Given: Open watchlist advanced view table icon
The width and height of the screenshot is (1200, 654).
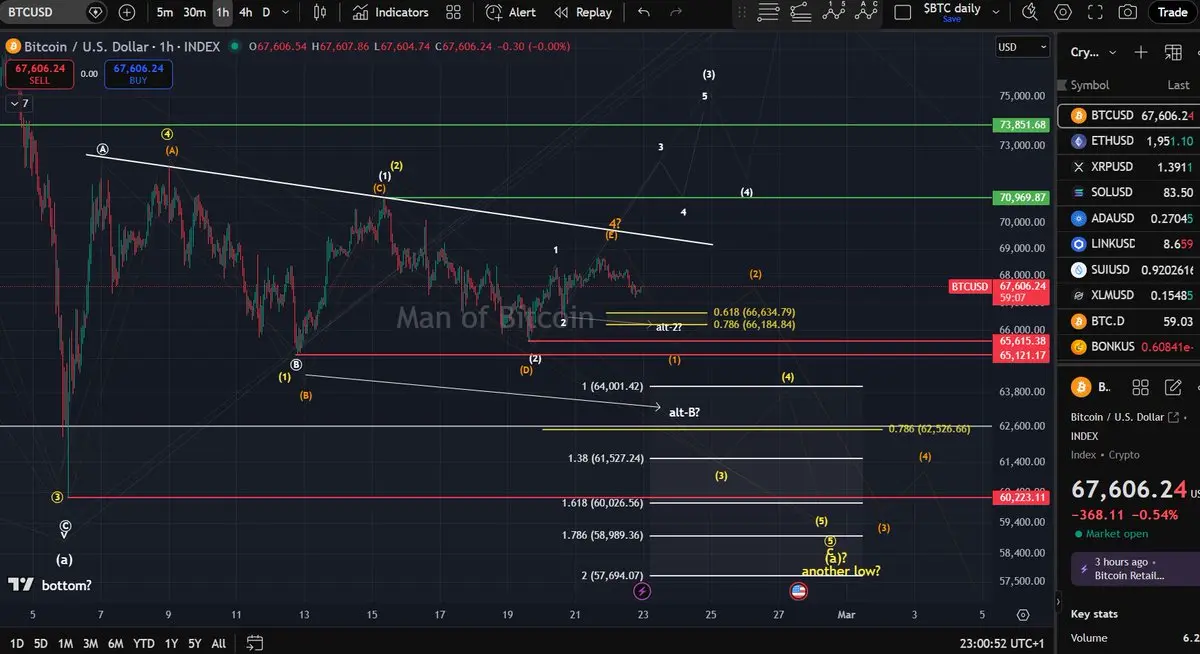Looking at the screenshot, I should (1171, 52).
